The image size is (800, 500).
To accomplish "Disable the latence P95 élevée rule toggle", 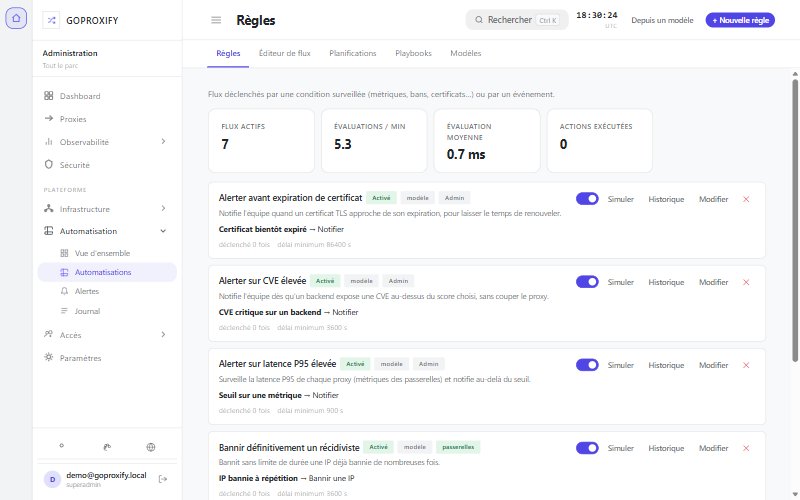I will click(587, 365).
